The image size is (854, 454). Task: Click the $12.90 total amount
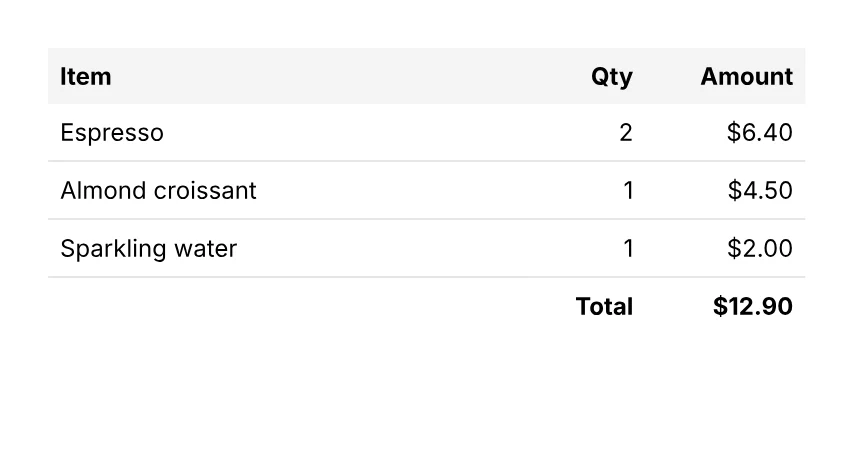tap(753, 306)
